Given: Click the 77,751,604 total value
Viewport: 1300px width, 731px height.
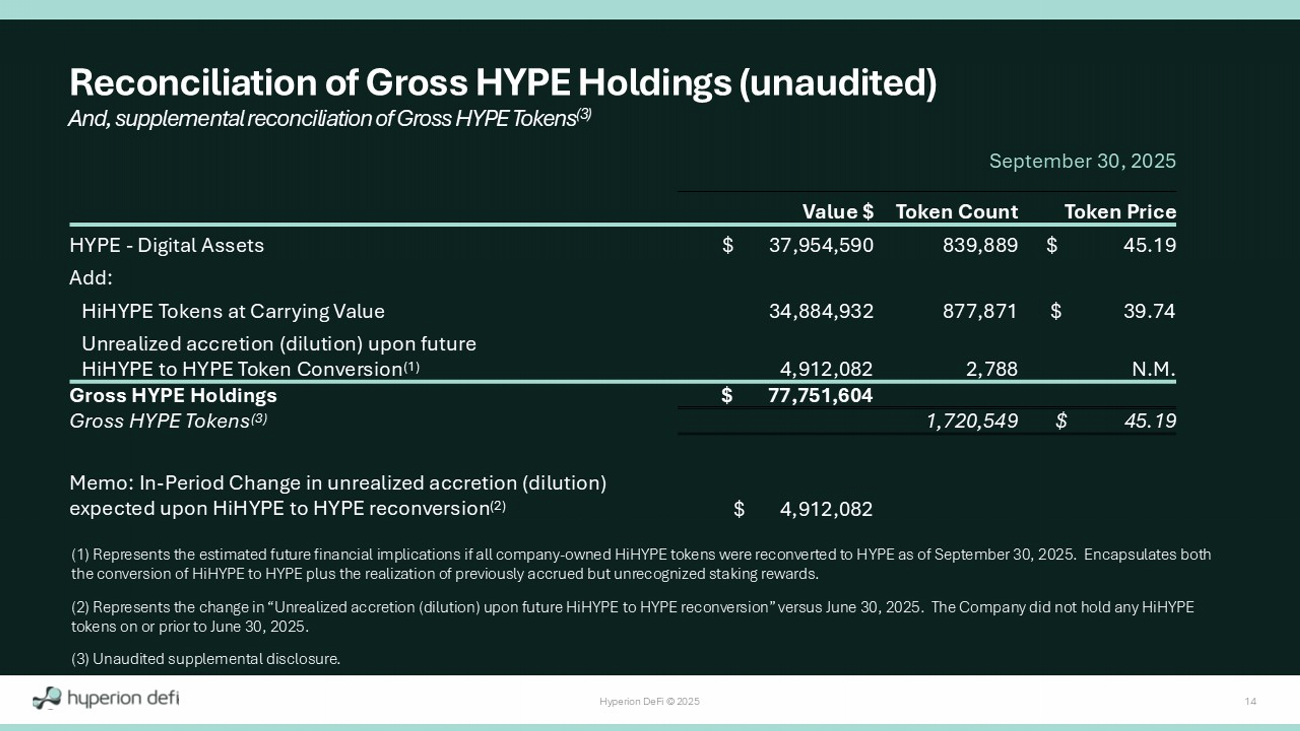Looking at the screenshot, I should (820, 395).
